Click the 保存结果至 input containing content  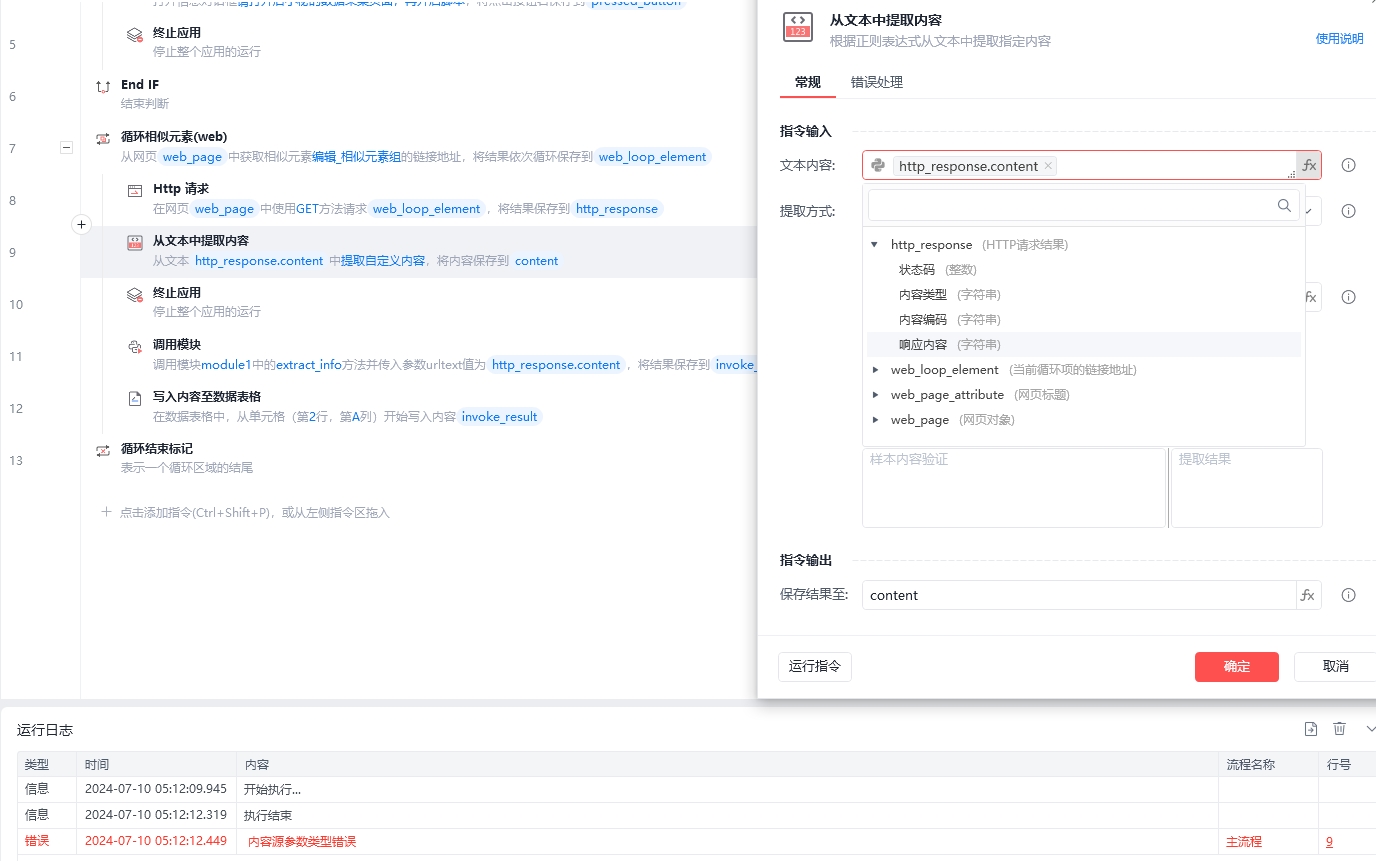(x=1079, y=595)
